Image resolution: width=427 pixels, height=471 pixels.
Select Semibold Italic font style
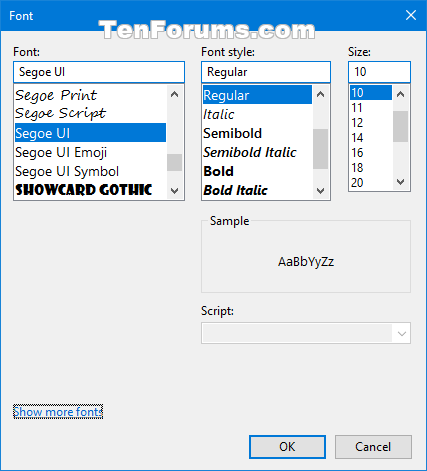point(257,152)
